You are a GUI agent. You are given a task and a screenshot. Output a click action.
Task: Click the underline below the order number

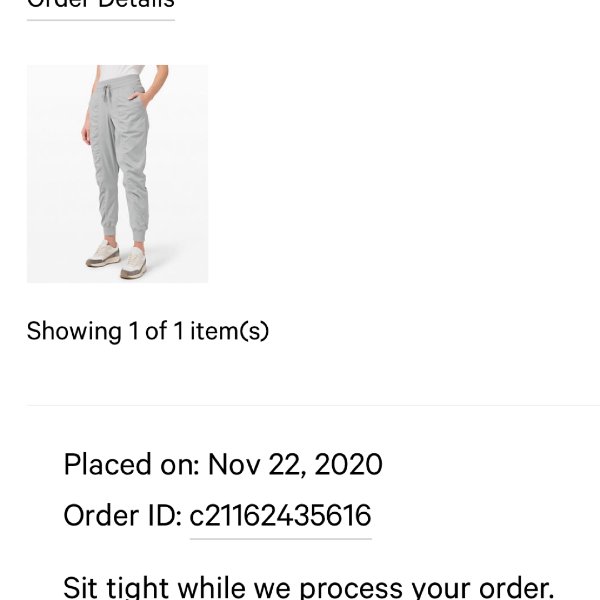[280, 538]
